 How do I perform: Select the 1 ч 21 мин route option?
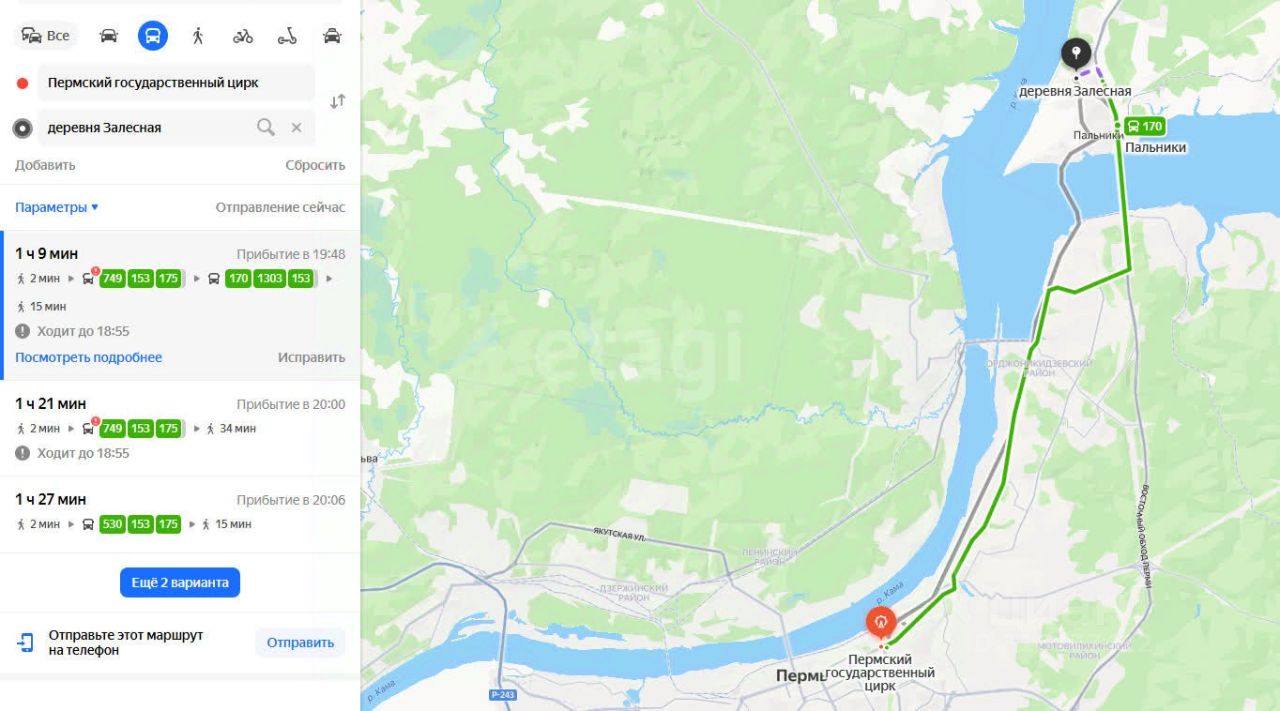click(180, 428)
